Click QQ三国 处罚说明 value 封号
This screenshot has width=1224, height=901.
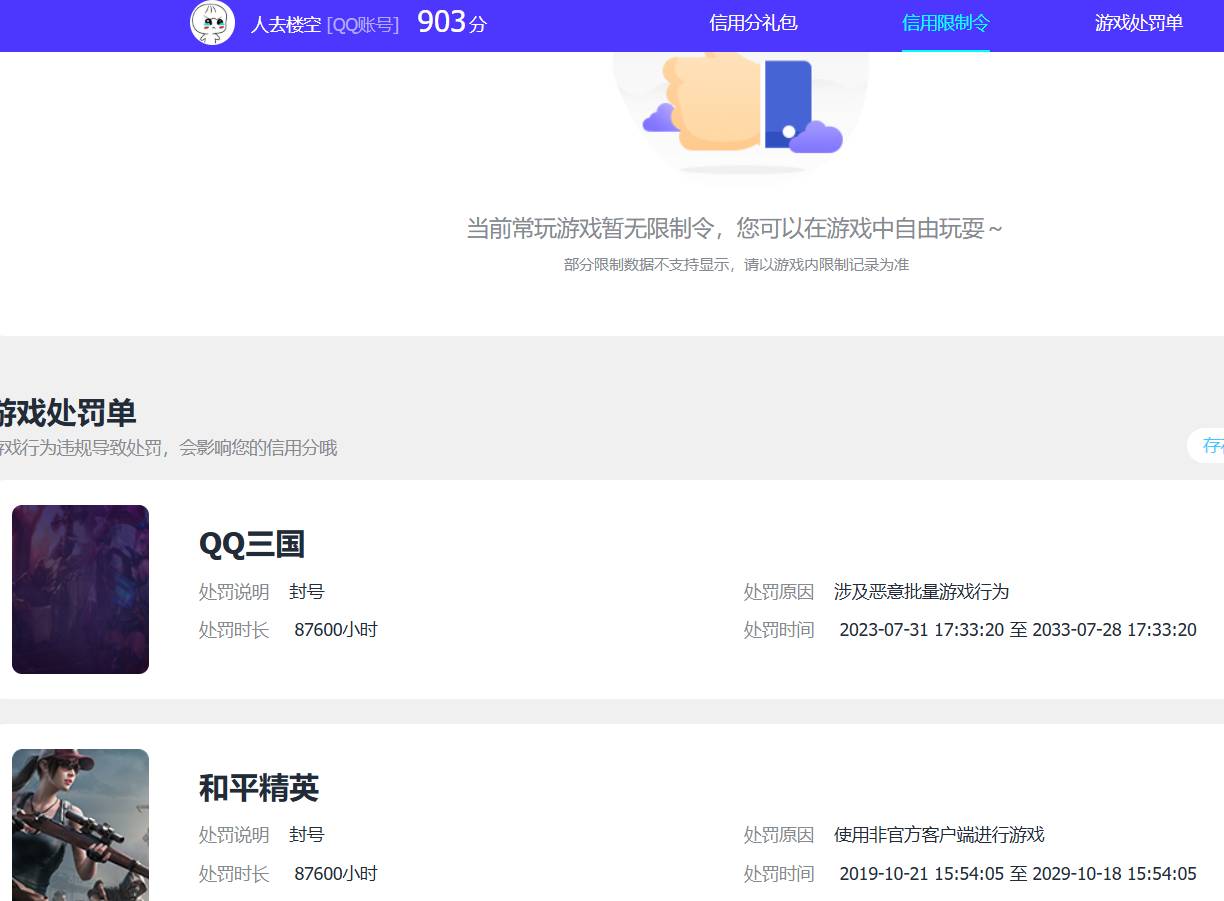(x=307, y=592)
